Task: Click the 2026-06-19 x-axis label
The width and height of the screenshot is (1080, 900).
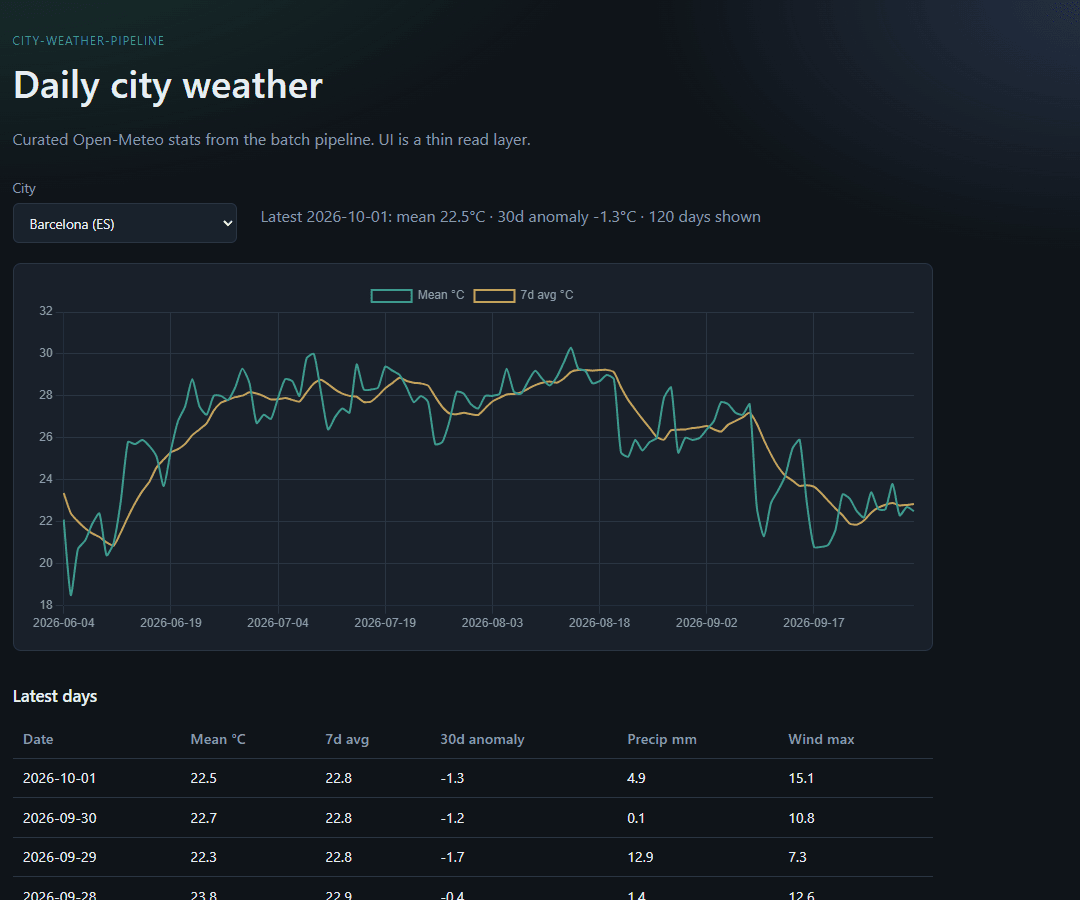Action: [171, 622]
